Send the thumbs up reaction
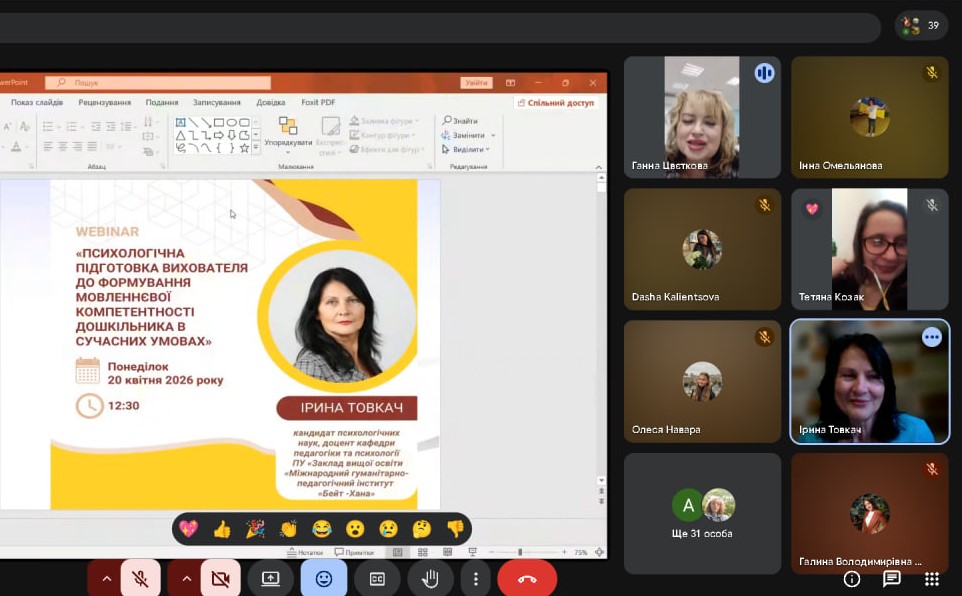 click(x=222, y=529)
